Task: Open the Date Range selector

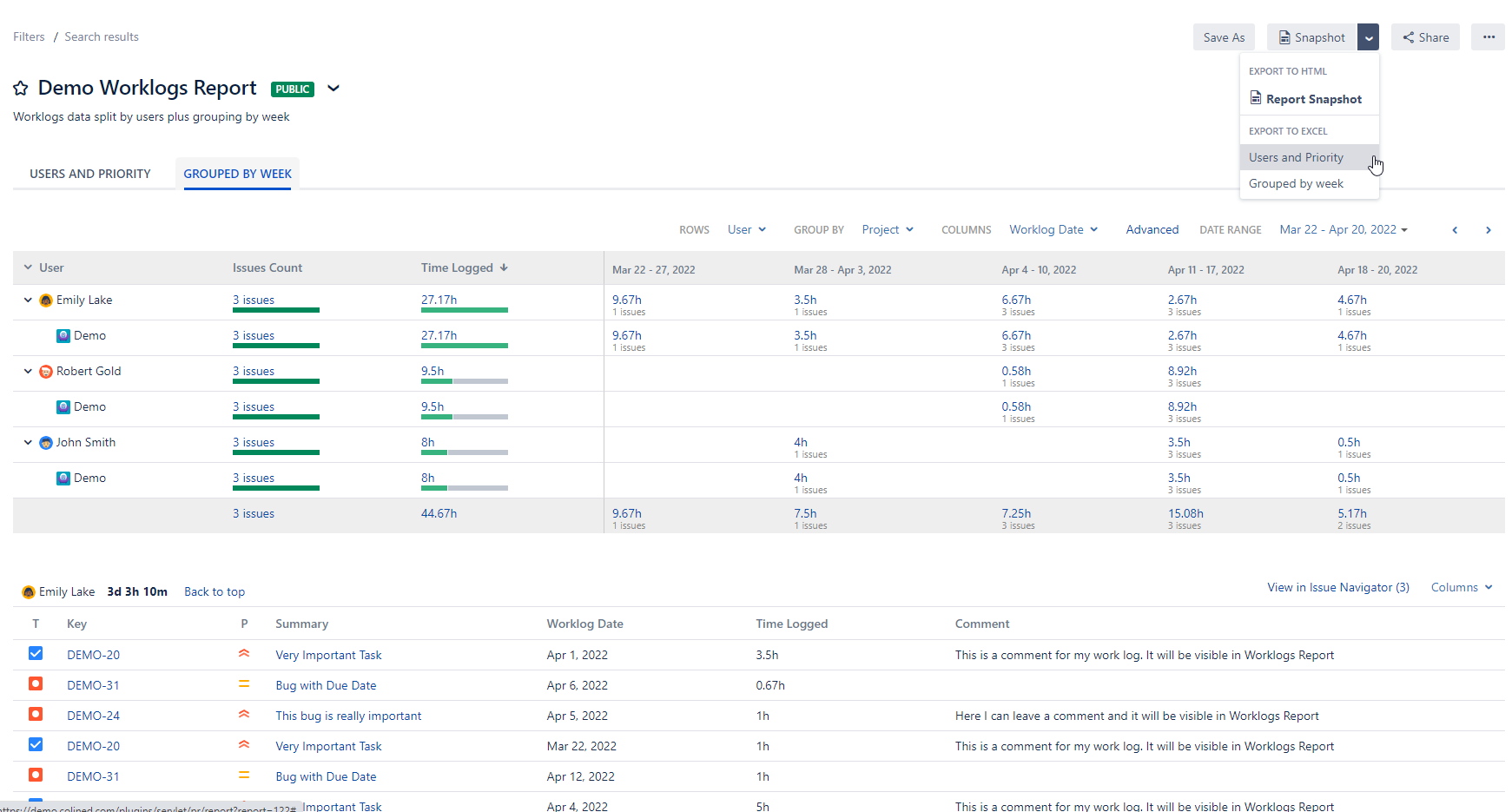Action: (1343, 229)
